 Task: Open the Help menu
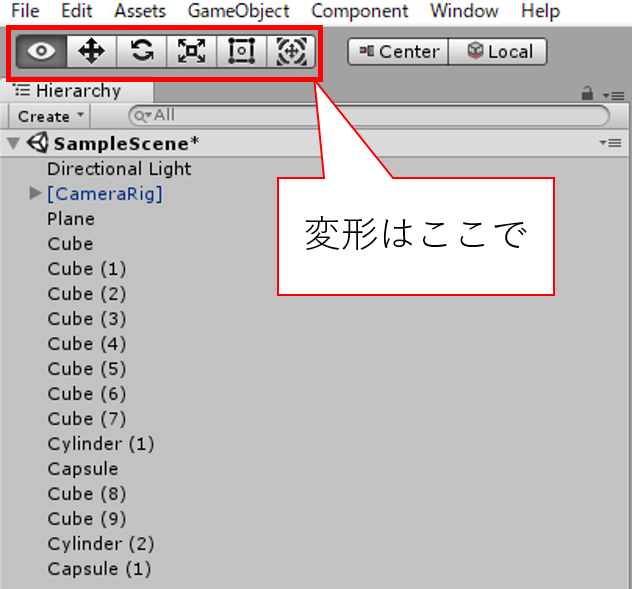tap(541, 11)
